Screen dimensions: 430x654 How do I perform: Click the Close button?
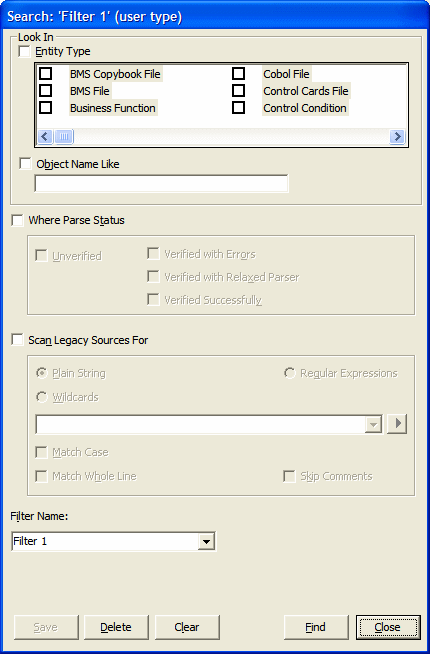pyautogui.click(x=388, y=627)
